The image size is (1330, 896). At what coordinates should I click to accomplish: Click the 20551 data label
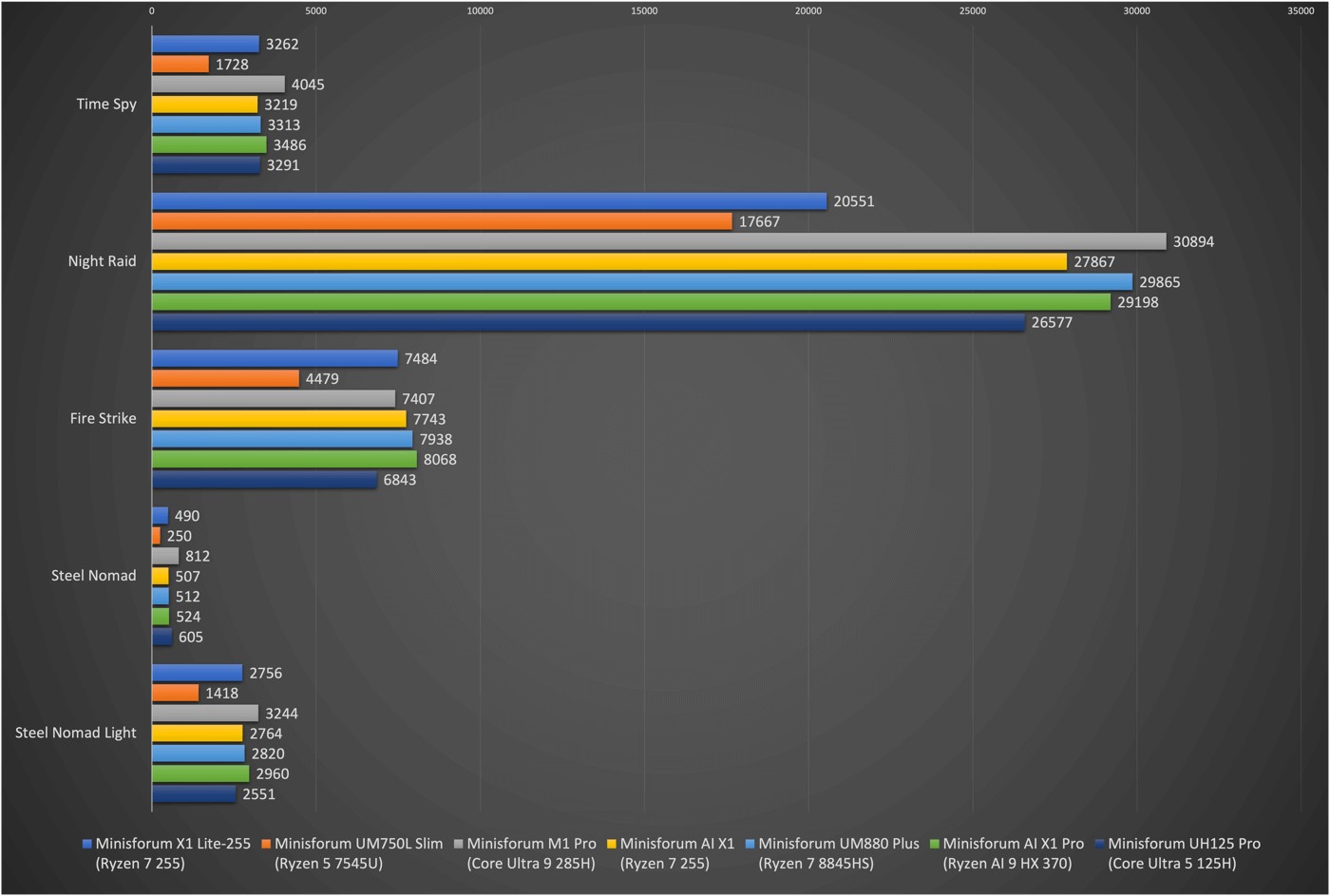[x=853, y=201]
